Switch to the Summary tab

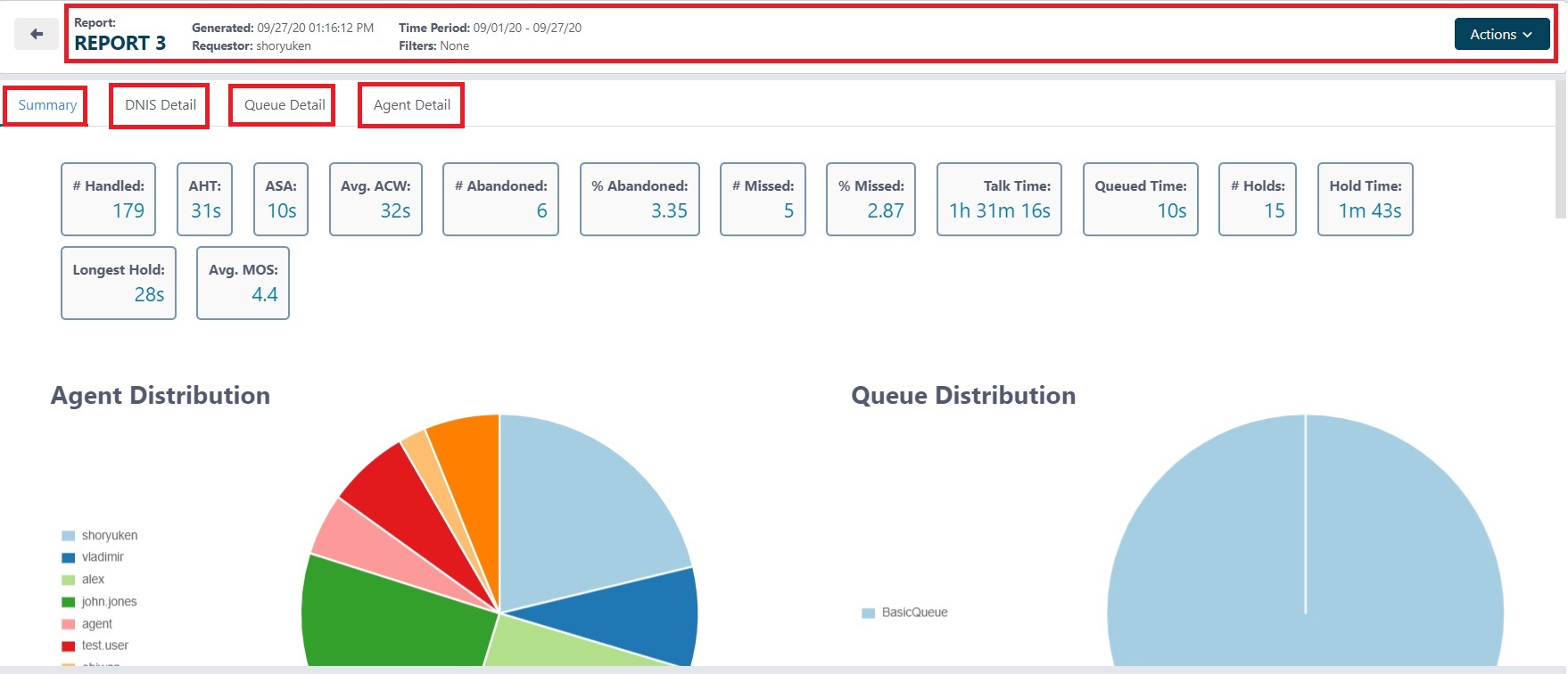[47, 105]
